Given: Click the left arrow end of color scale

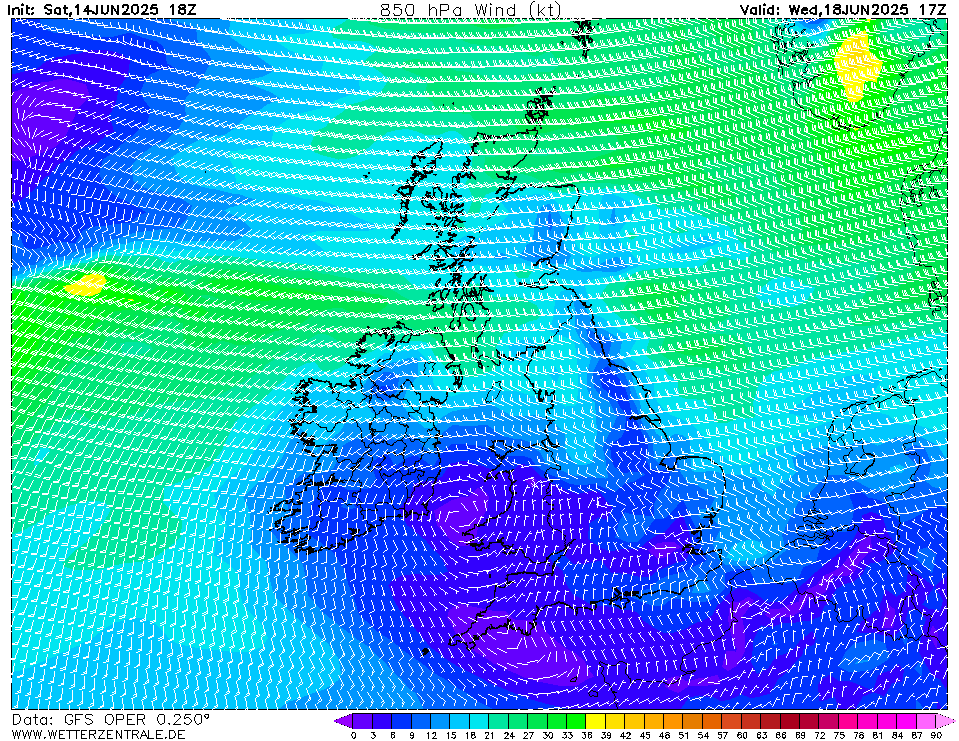Looking at the screenshot, I should click(x=344, y=721).
